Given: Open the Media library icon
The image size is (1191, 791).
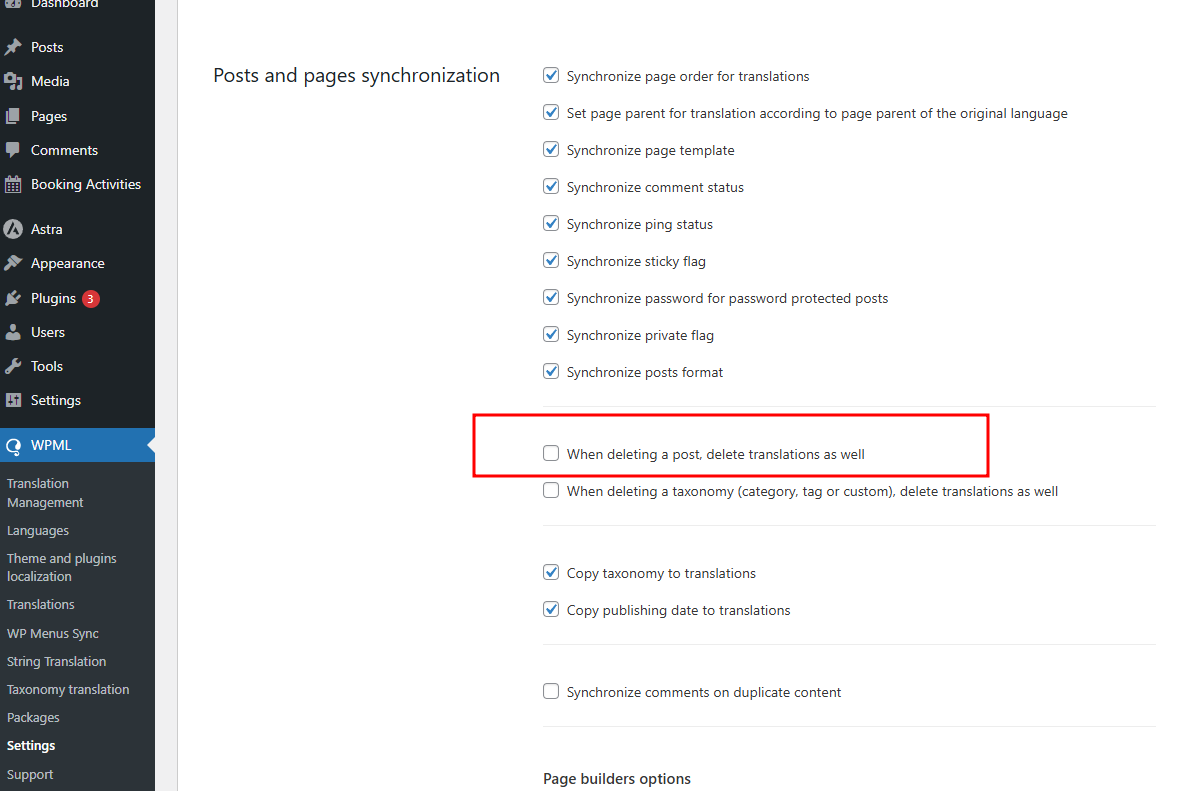Looking at the screenshot, I should [x=13, y=81].
